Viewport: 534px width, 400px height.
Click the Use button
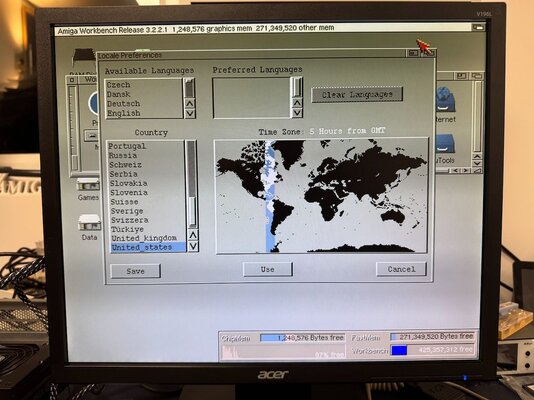268,269
